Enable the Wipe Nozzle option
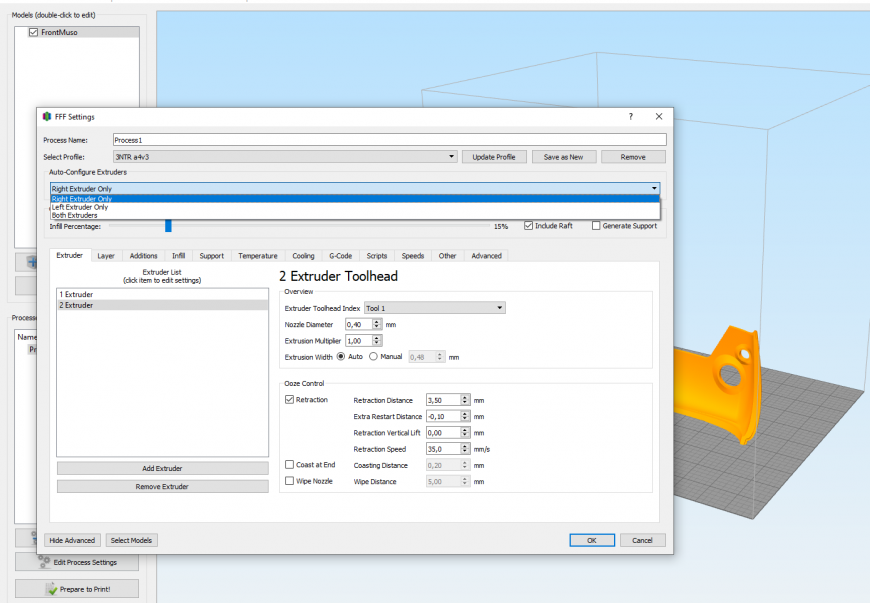This screenshot has height=603, width=870. pos(290,481)
